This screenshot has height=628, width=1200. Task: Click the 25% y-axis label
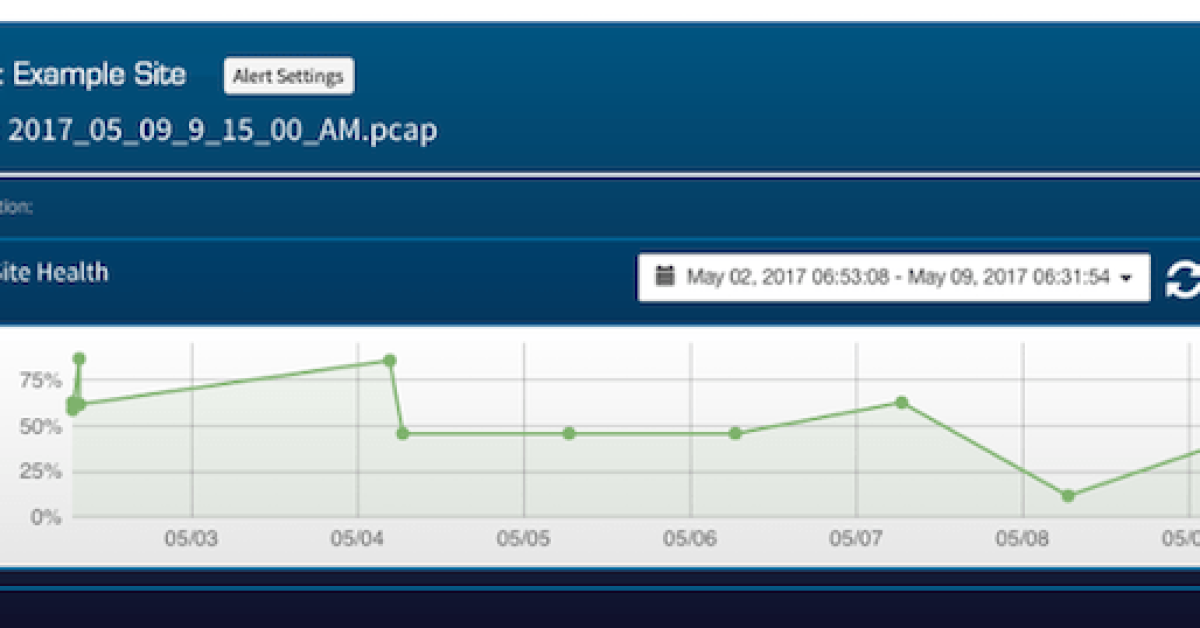pos(40,471)
